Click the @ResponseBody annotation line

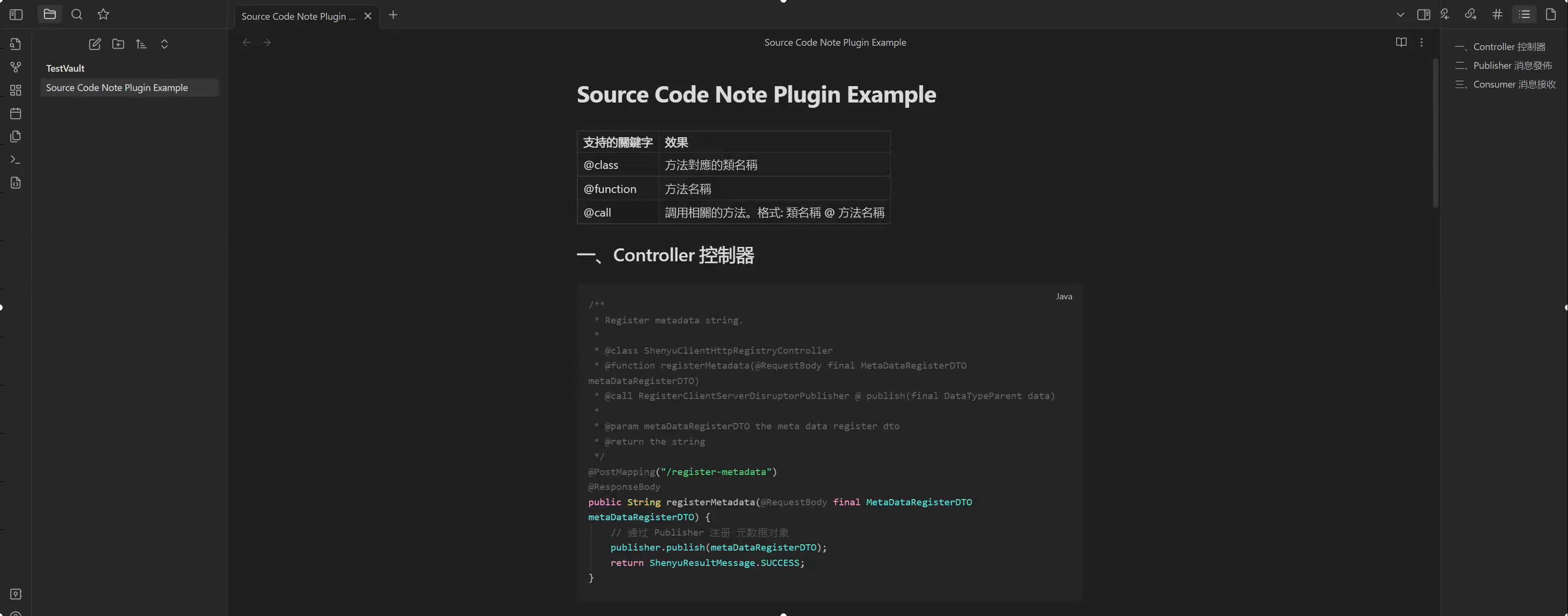pos(624,487)
